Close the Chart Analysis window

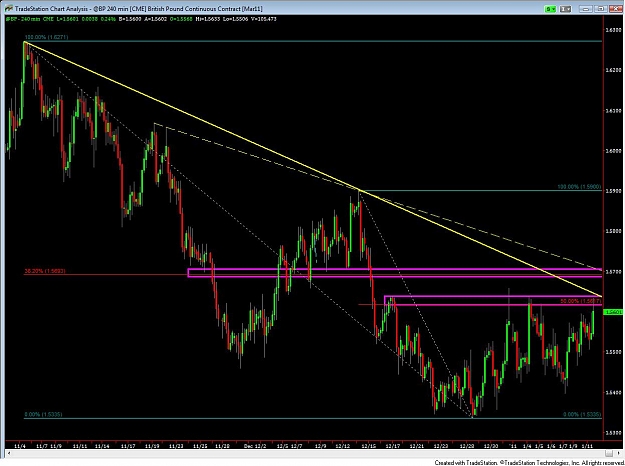click(614, 9)
